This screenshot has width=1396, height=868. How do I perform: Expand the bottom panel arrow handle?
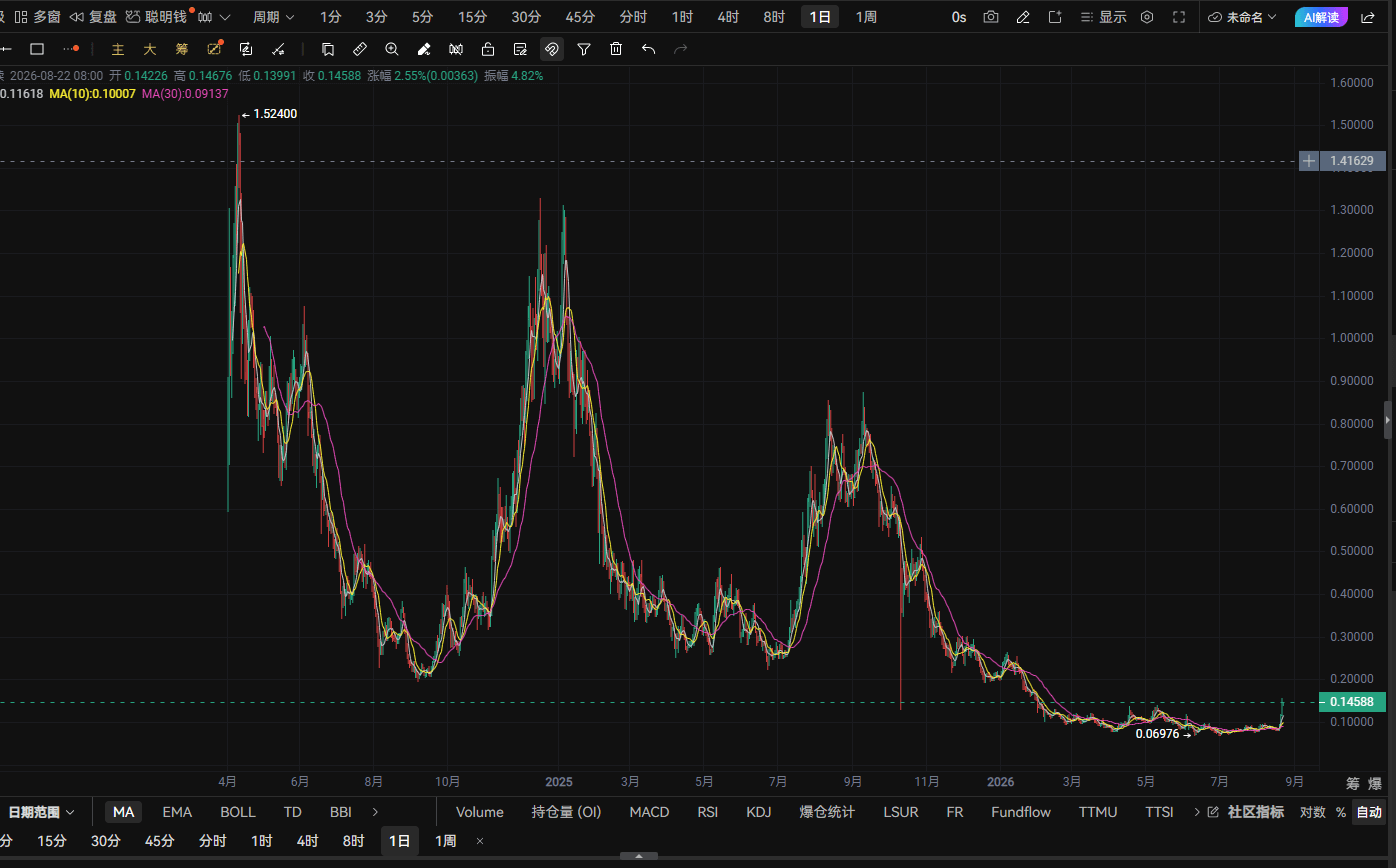click(x=639, y=856)
